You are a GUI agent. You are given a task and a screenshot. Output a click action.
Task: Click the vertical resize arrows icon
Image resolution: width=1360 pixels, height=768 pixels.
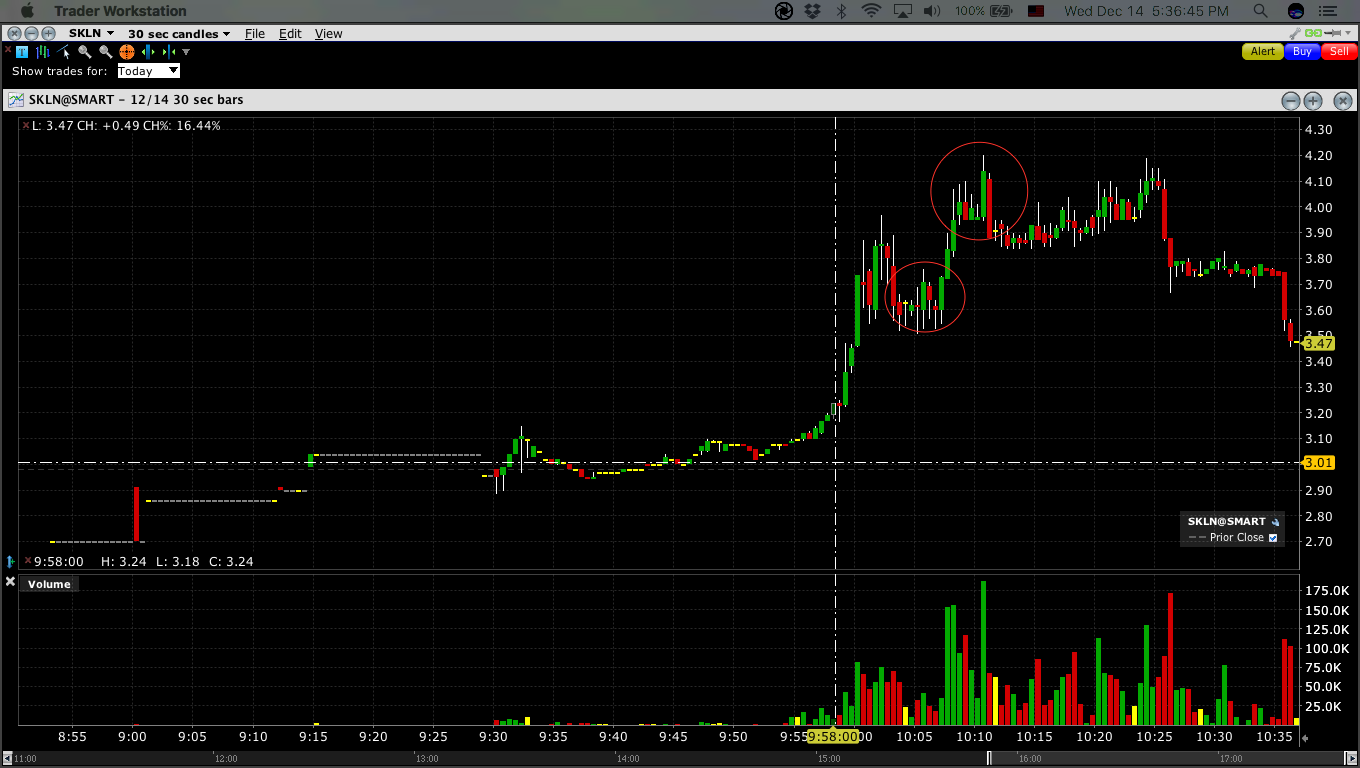coord(10,562)
